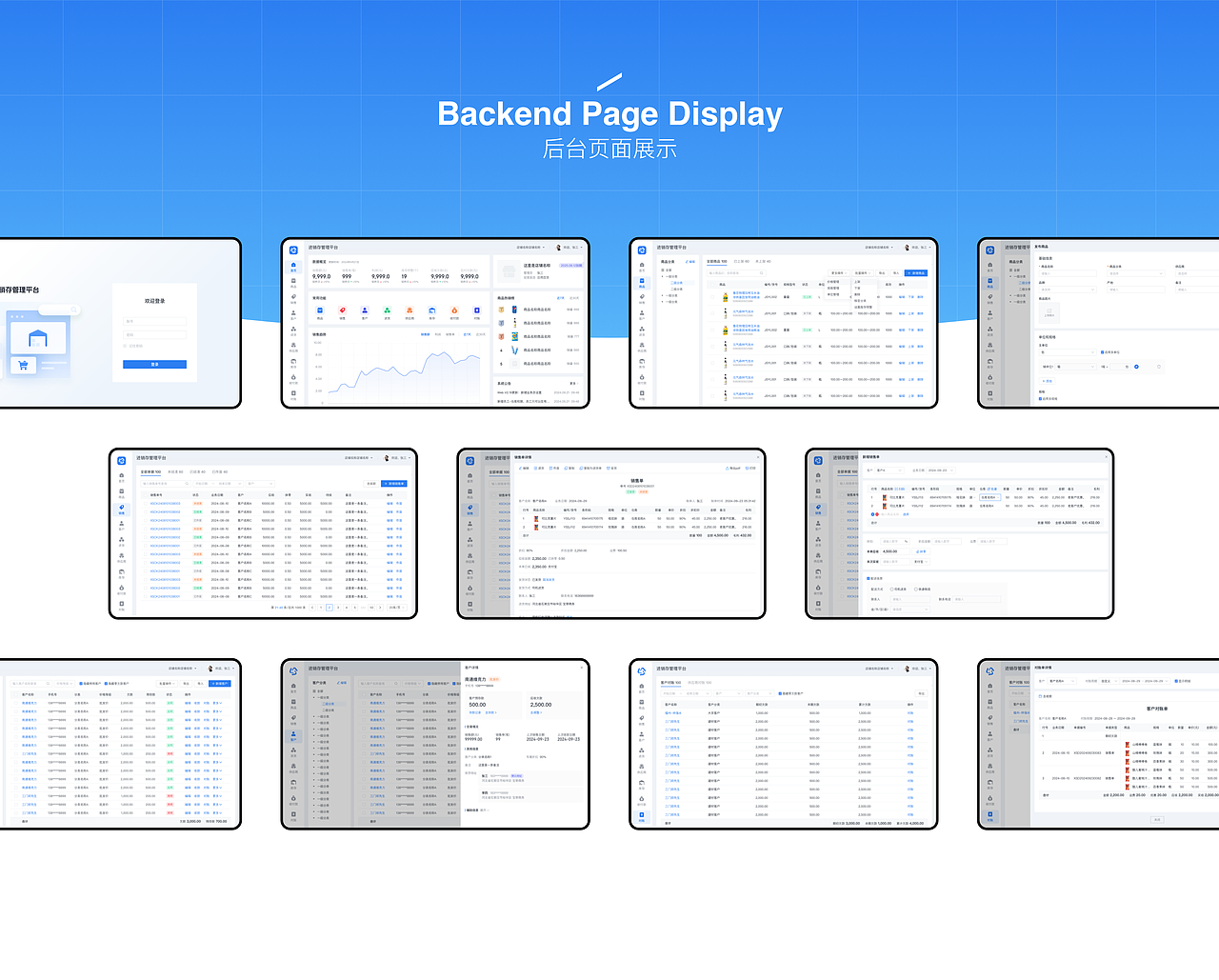Open the page-size dropdown in the sales order list pagination
1219x980 pixels.
click(x=397, y=608)
